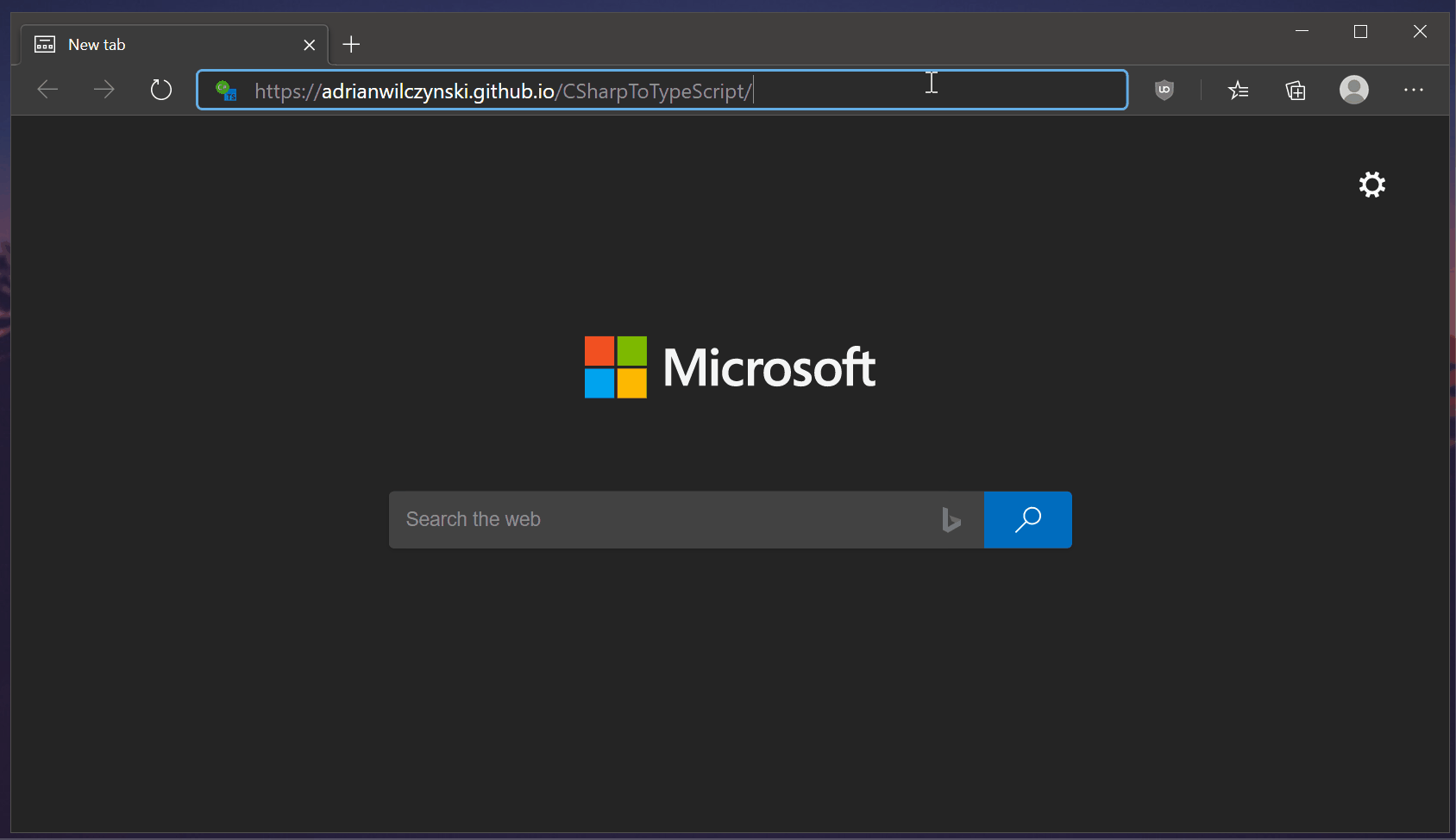Click the Search the web field
Image resolution: width=1456 pixels, height=840 pixels.
687,520
